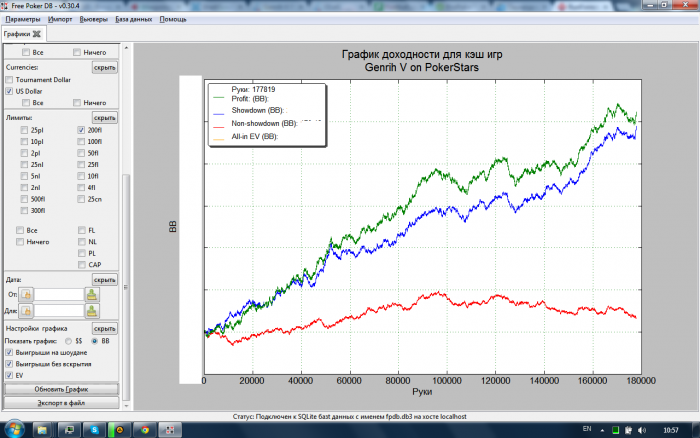
Task: Select the Free Poker DB card-suits taskbar icon
Action: [x=170, y=430]
